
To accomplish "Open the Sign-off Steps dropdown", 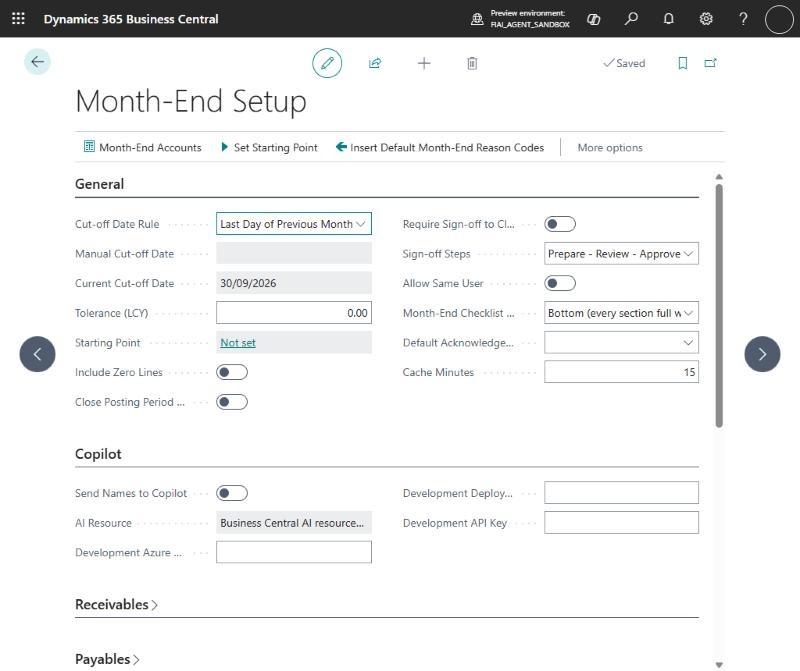I will (621, 254).
